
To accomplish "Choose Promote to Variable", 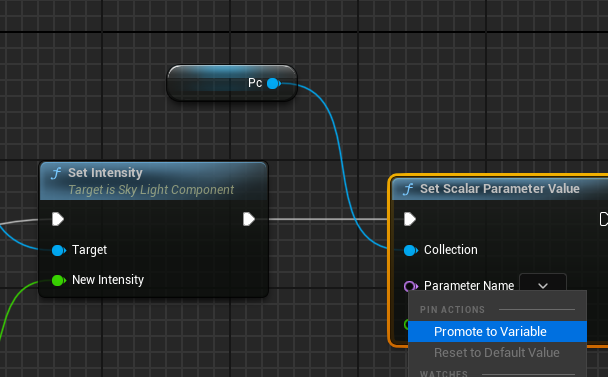I will pos(497,332).
